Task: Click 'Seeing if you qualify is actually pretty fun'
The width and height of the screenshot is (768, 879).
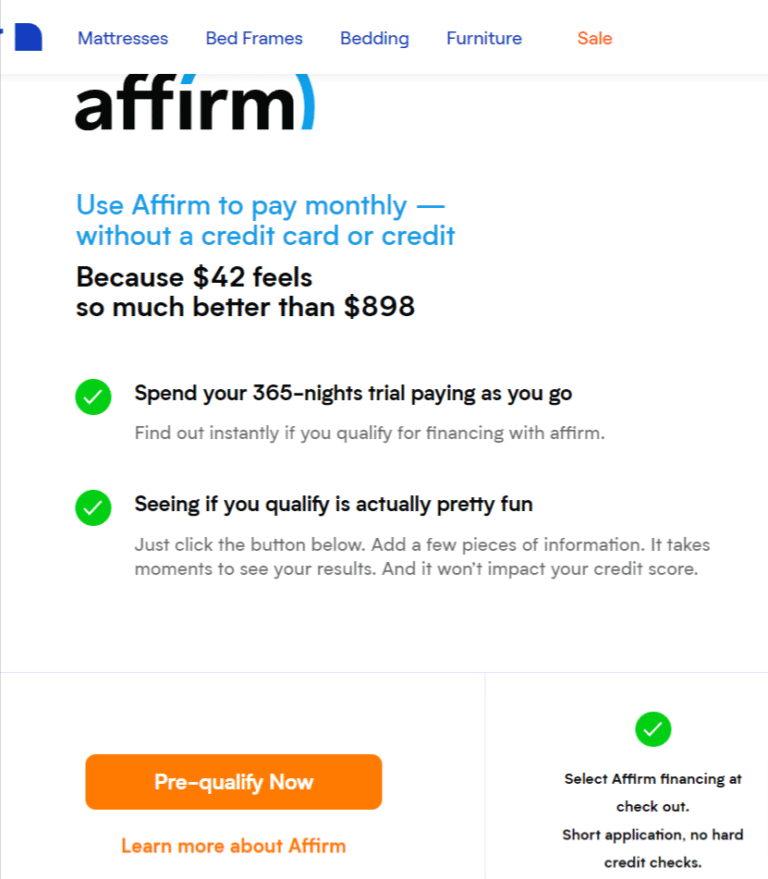Action: (333, 504)
